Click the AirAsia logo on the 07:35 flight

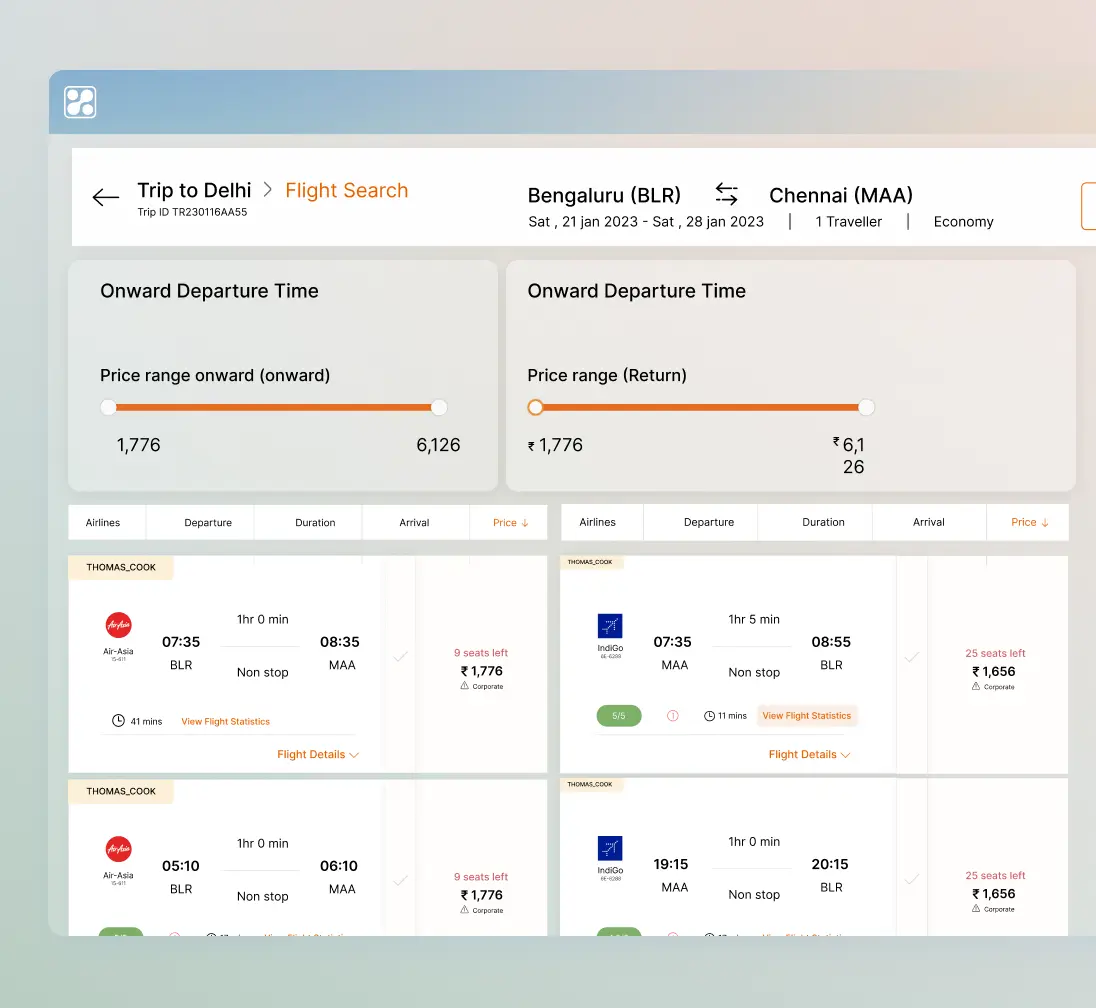[x=118, y=625]
